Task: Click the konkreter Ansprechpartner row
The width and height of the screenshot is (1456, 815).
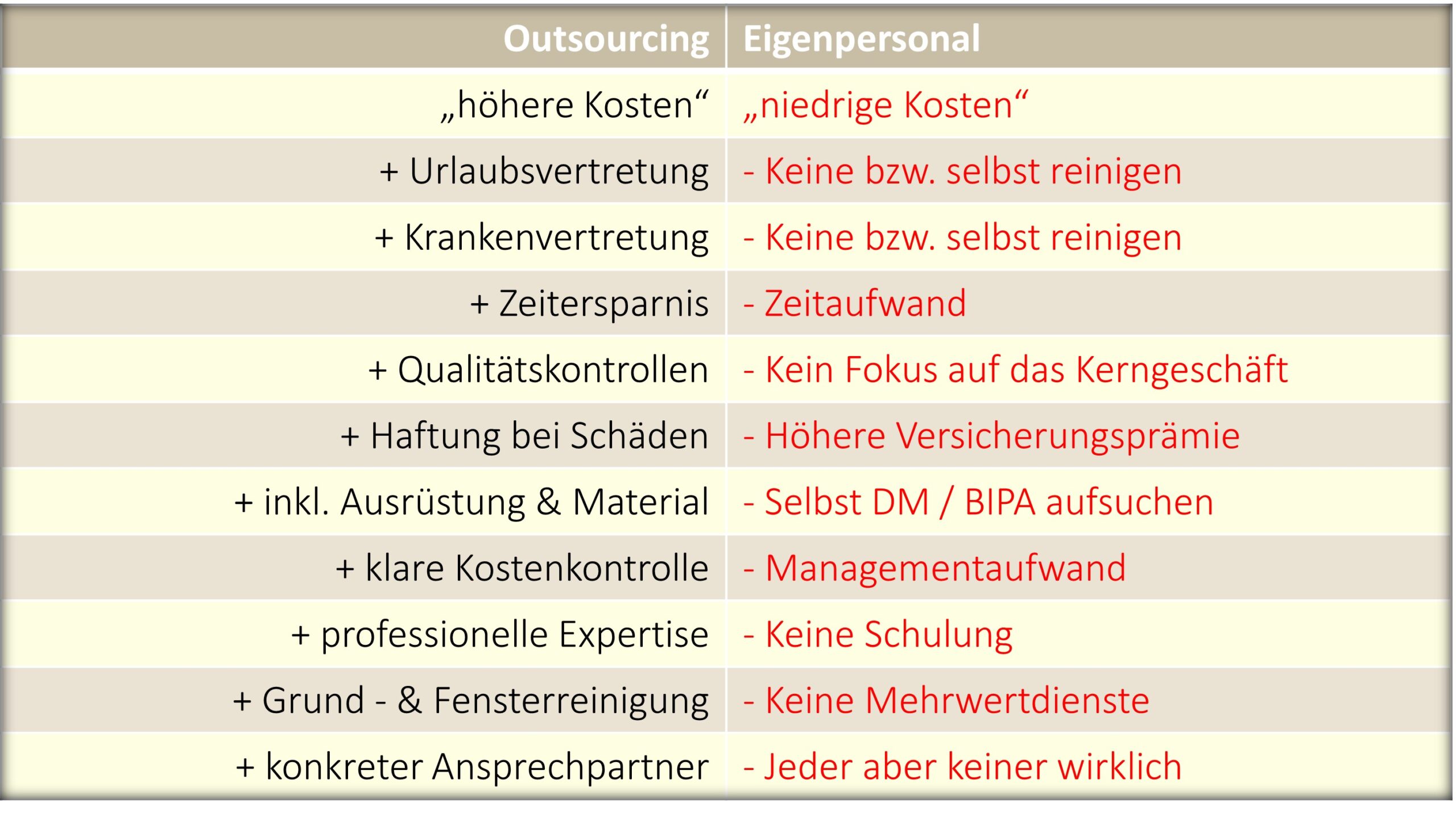Action: point(728,776)
